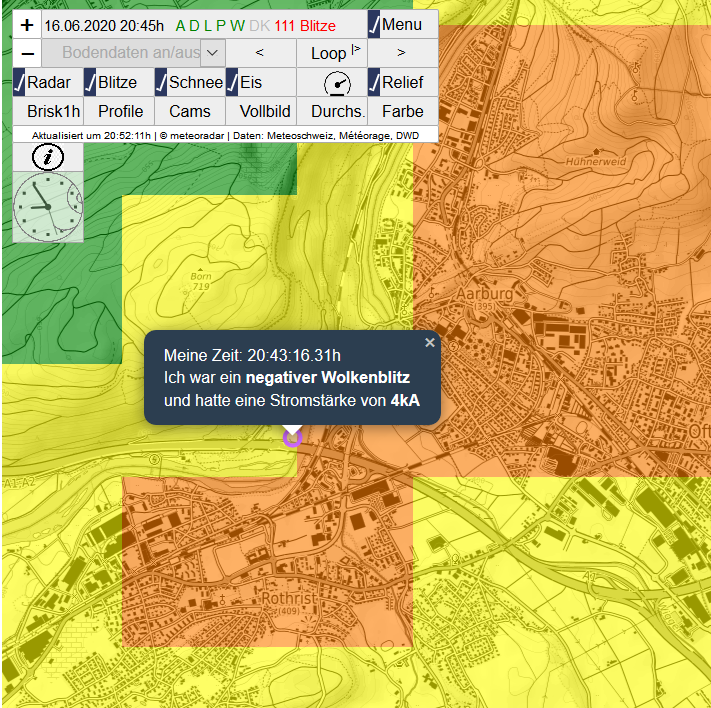Zoom in with the plus button
711x708 pixels.
click(27, 25)
